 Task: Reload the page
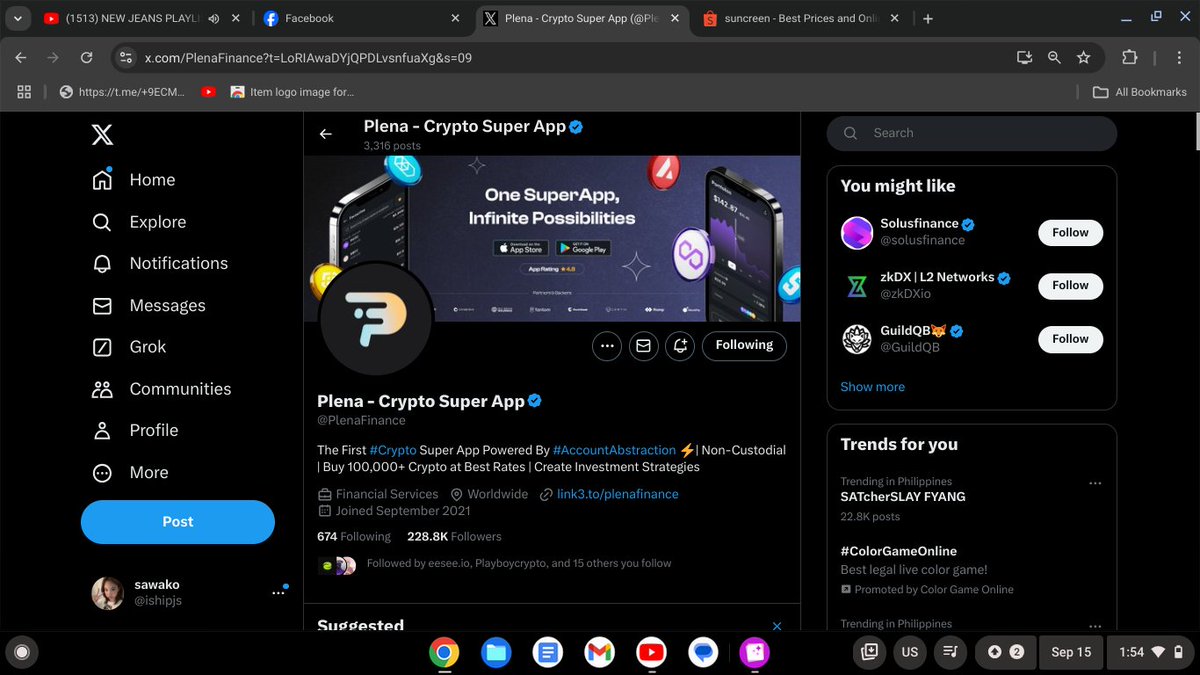pos(86,58)
